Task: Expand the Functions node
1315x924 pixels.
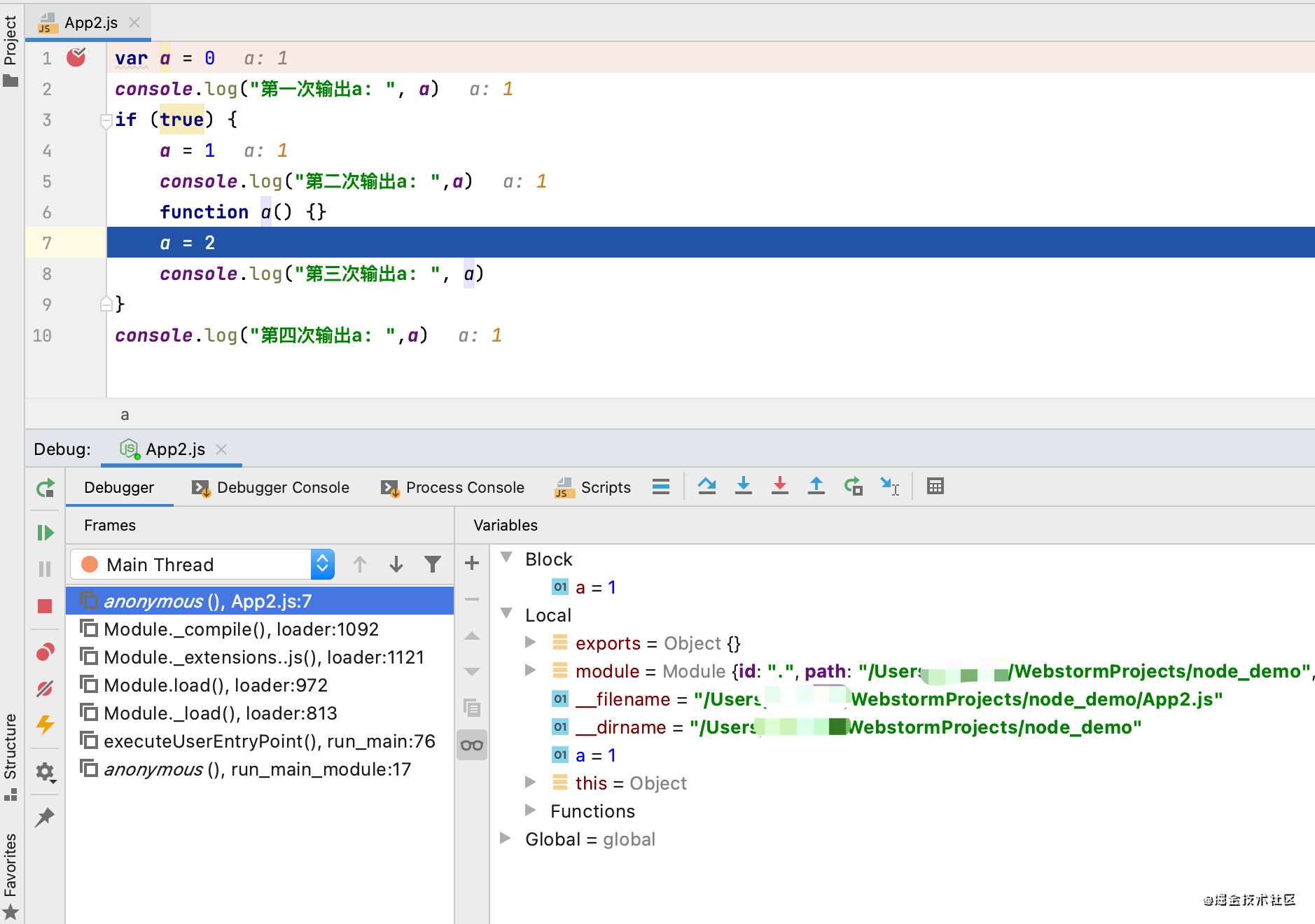Action: point(531,811)
